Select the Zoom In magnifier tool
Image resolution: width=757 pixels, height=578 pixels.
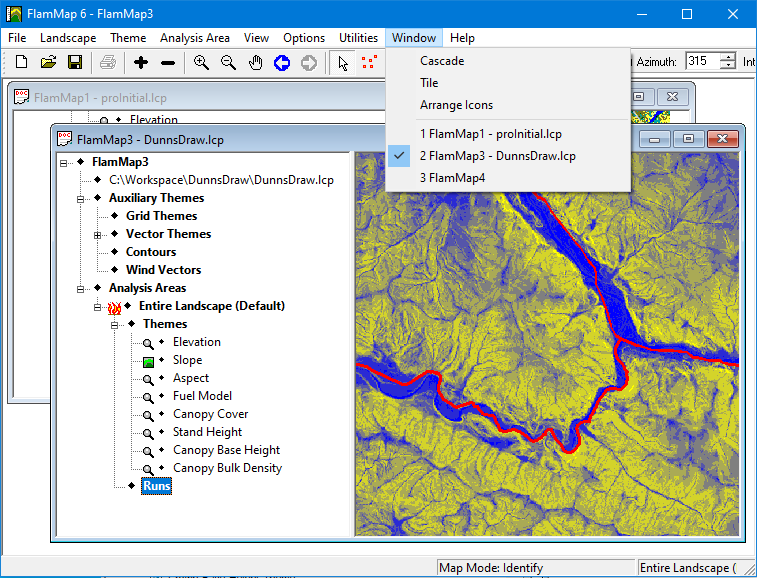coord(201,62)
